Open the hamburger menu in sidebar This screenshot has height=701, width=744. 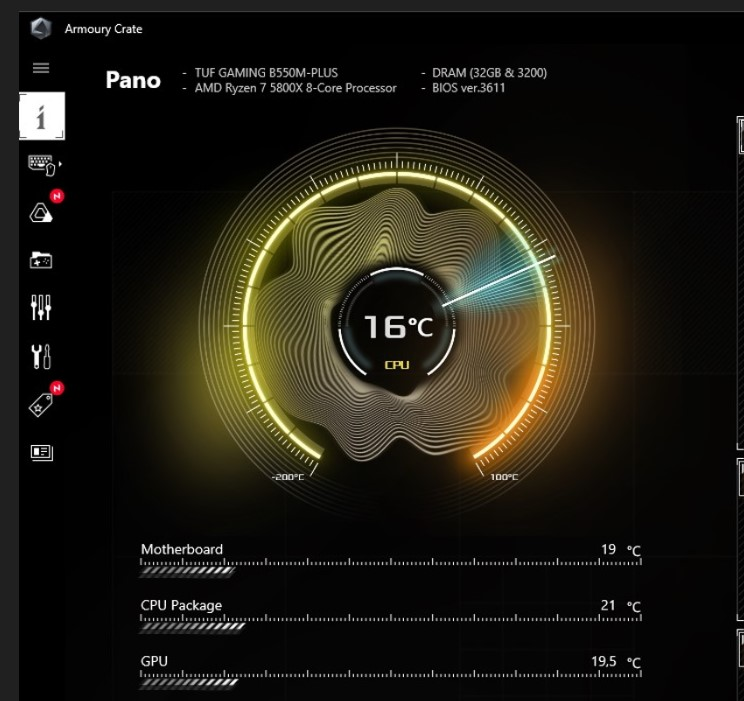pos(41,68)
